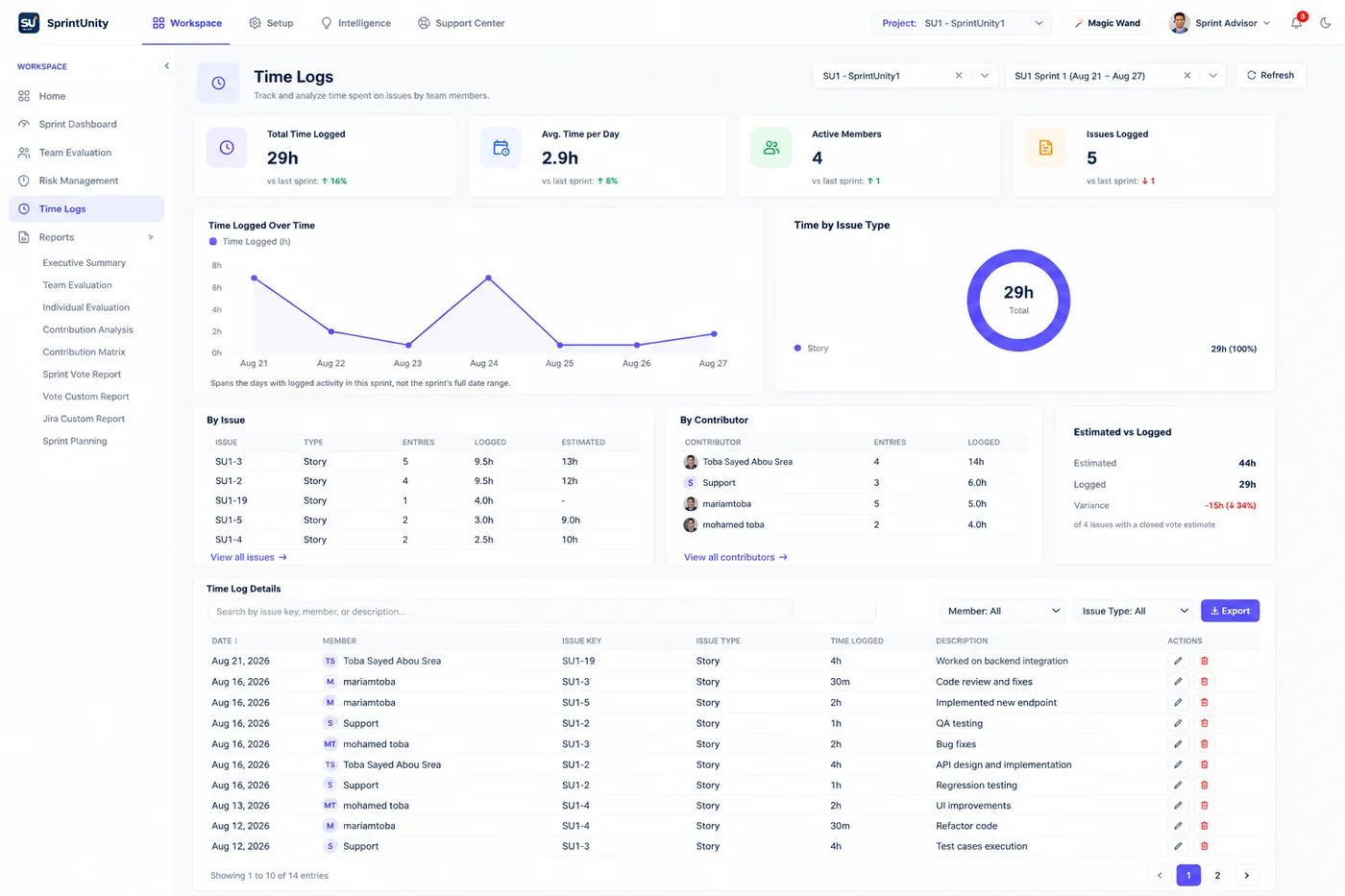Image resolution: width=1345 pixels, height=896 pixels.
Task: Click the Time Logs clock sidebar icon
Action: click(24, 208)
